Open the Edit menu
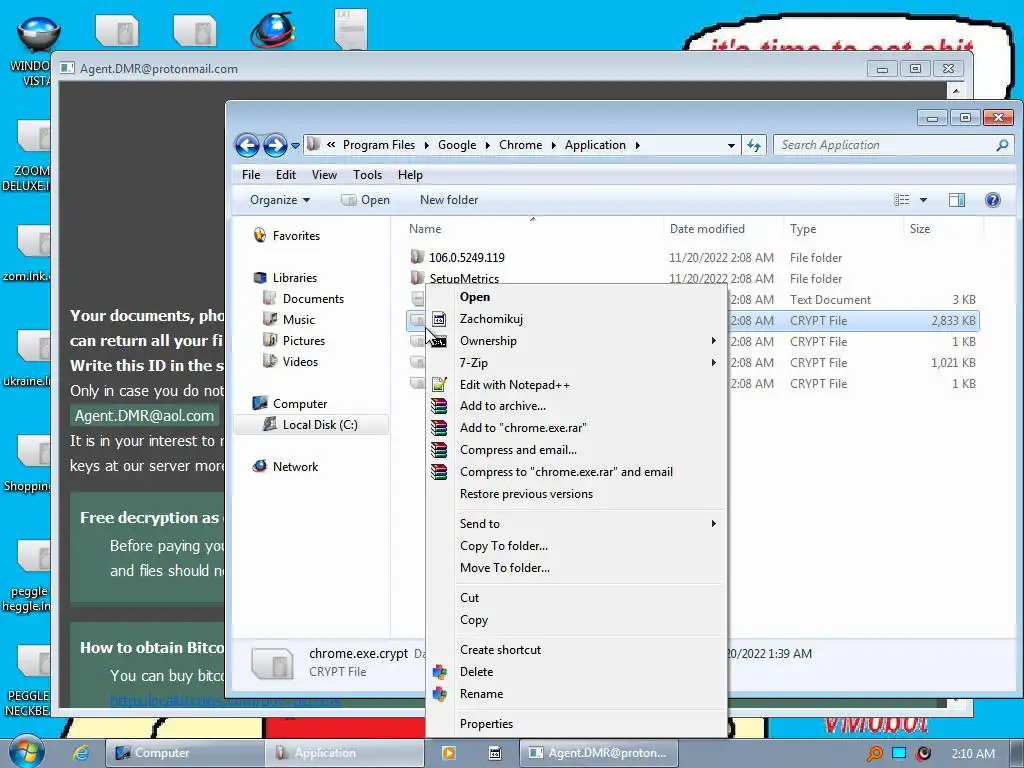The width and height of the screenshot is (1024, 768). (x=285, y=175)
